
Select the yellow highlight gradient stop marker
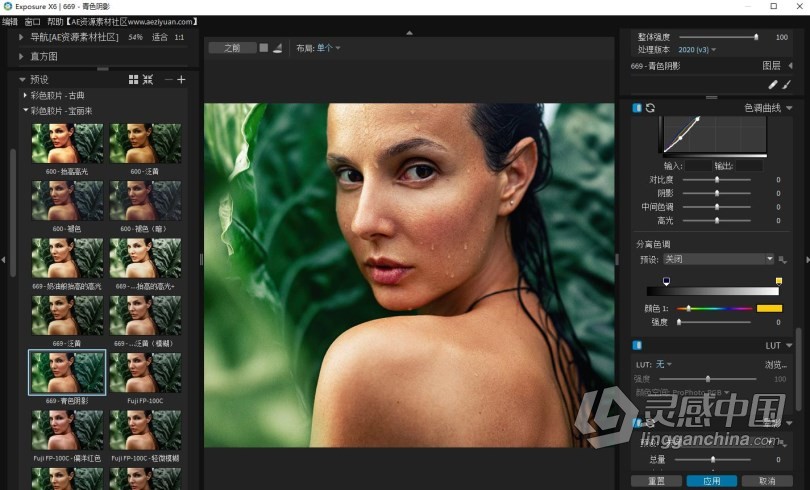click(x=778, y=281)
